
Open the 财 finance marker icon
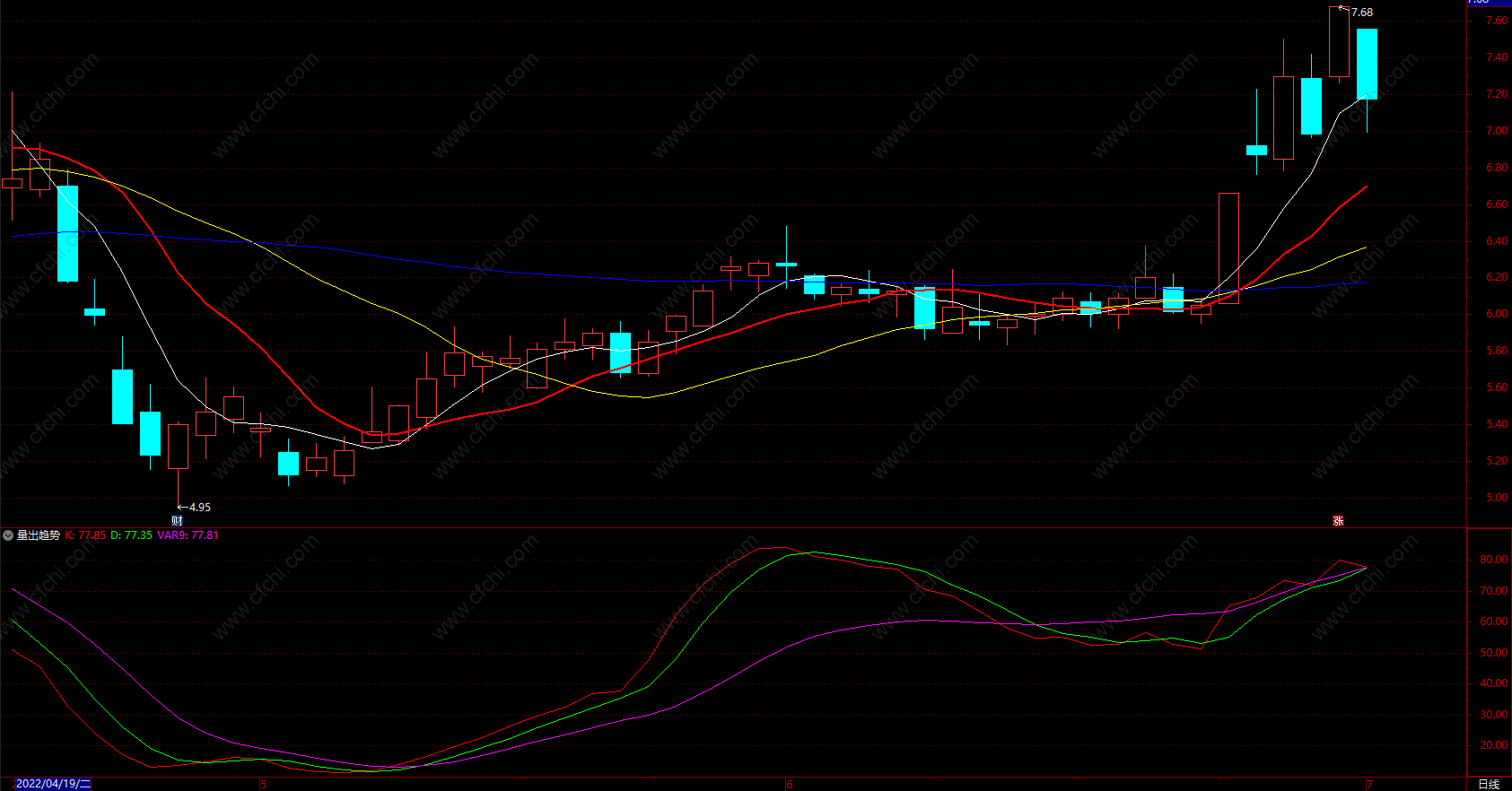[x=177, y=521]
